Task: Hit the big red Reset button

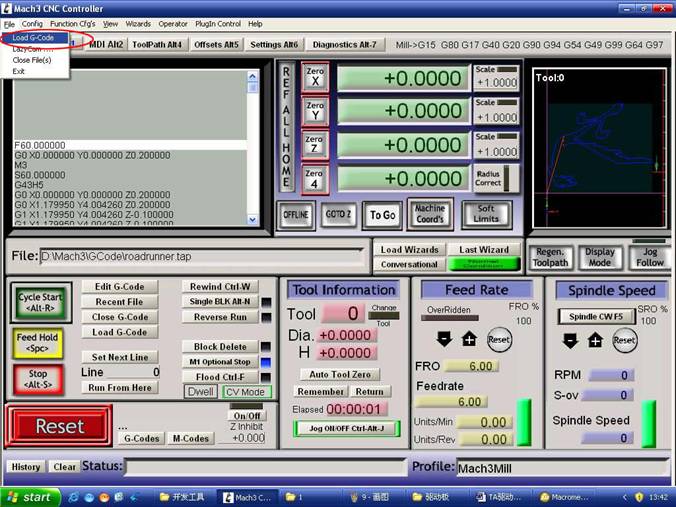Action: coord(59,425)
